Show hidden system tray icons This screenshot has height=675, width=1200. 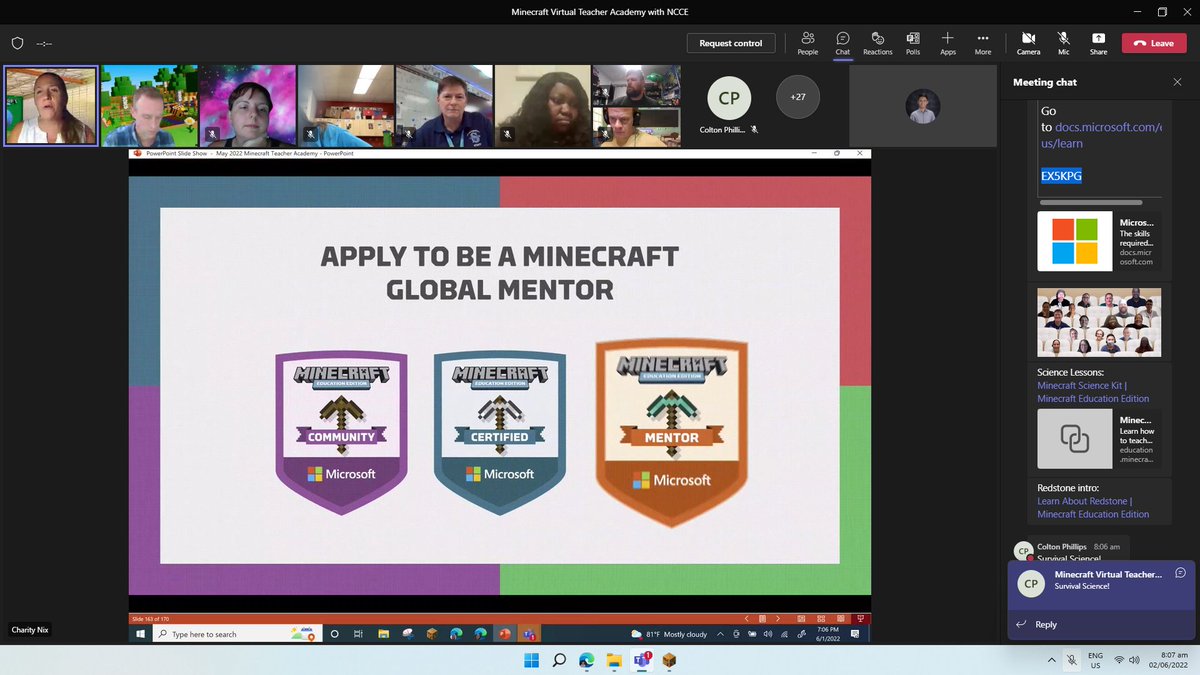[1050, 660]
